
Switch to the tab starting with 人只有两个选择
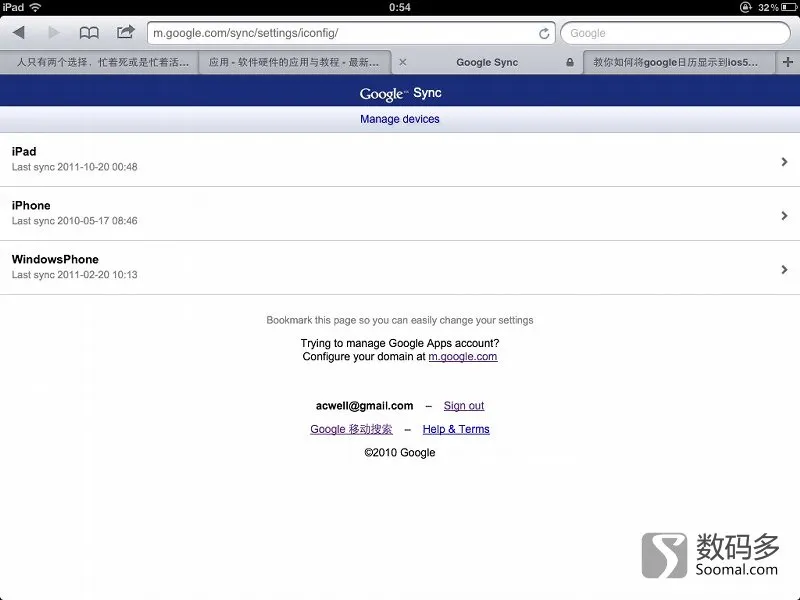99,62
